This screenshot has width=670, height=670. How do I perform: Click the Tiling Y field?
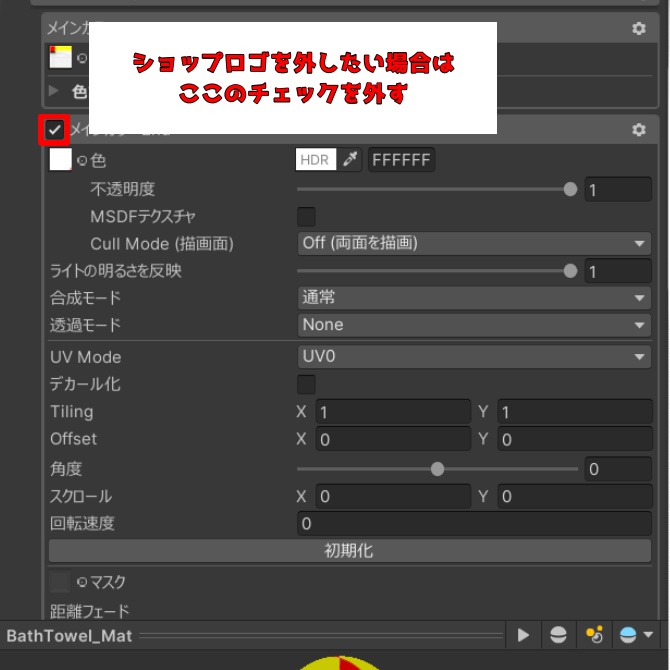[575, 412]
